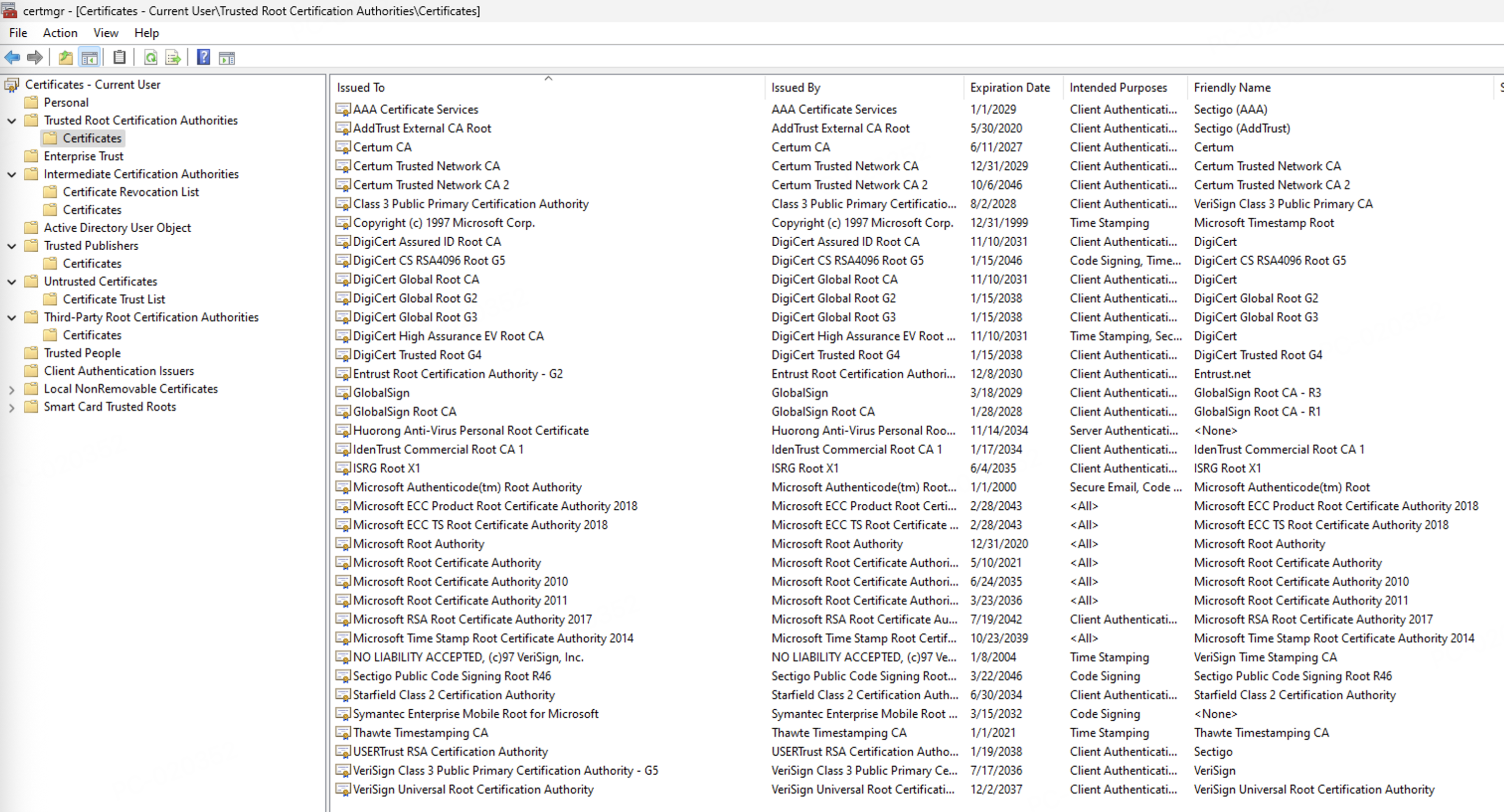Collapse the Trusted Publishers node
Image resolution: width=1504 pixels, height=812 pixels.
click(12, 246)
